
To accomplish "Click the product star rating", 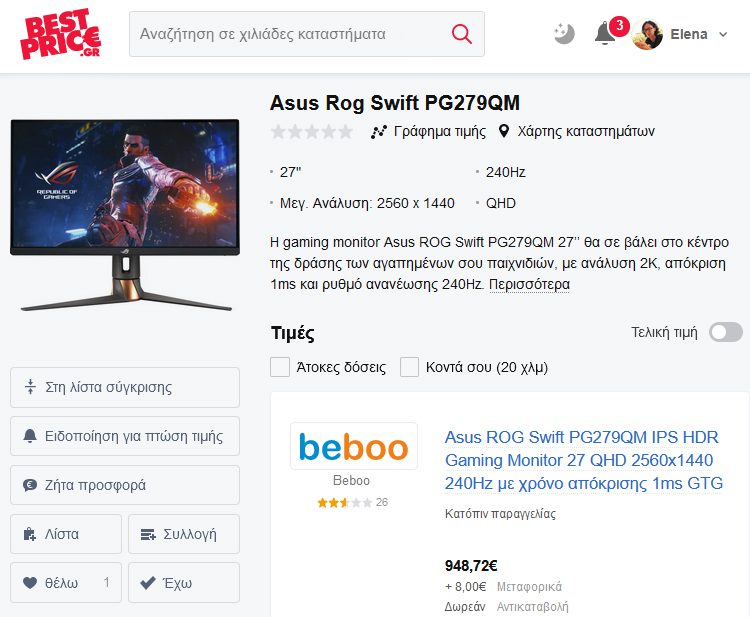I will pos(312,131).
